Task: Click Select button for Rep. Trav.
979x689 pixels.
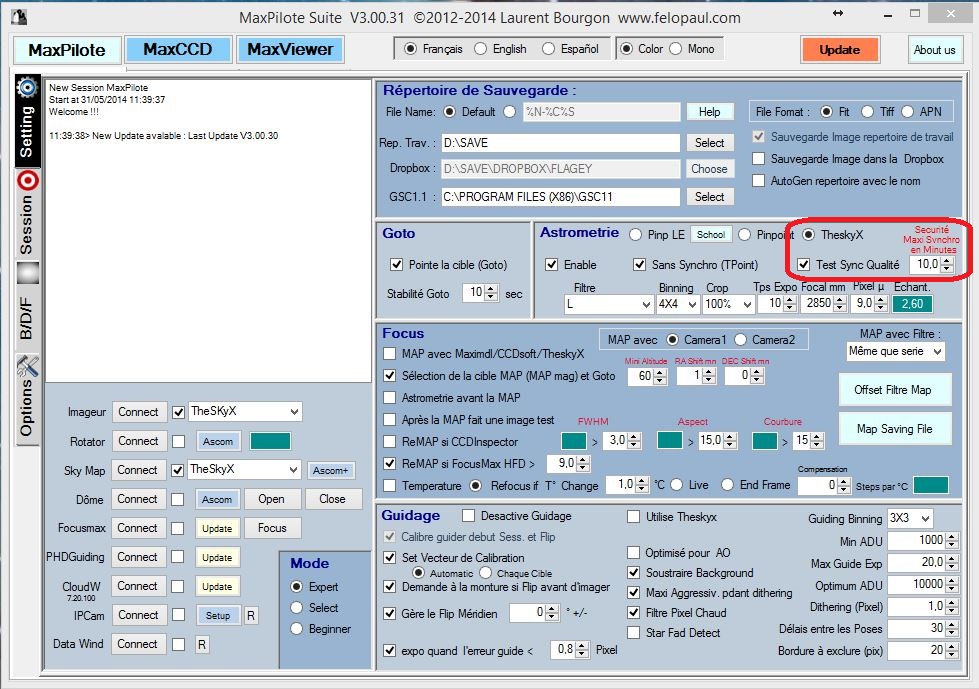Action: [x=709, y=143]
